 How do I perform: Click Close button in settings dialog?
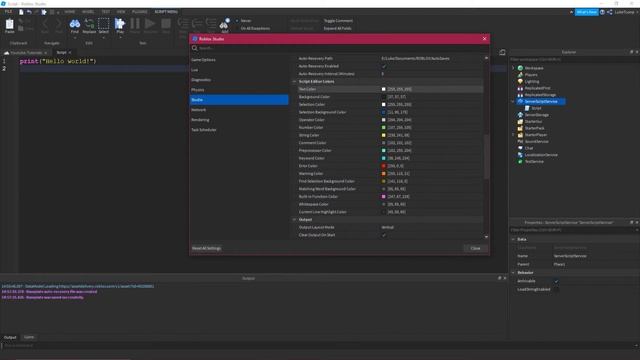(x=476, y=248)
